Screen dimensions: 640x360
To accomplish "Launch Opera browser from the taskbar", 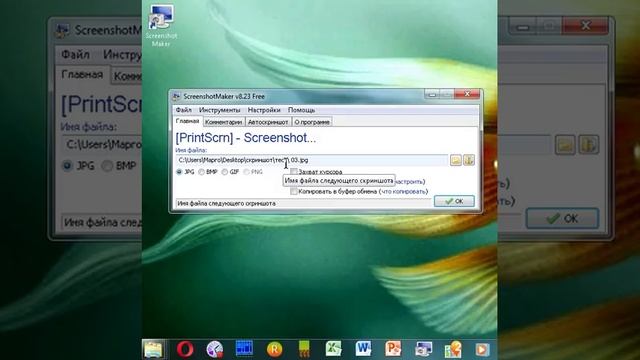I will point(185,349).
